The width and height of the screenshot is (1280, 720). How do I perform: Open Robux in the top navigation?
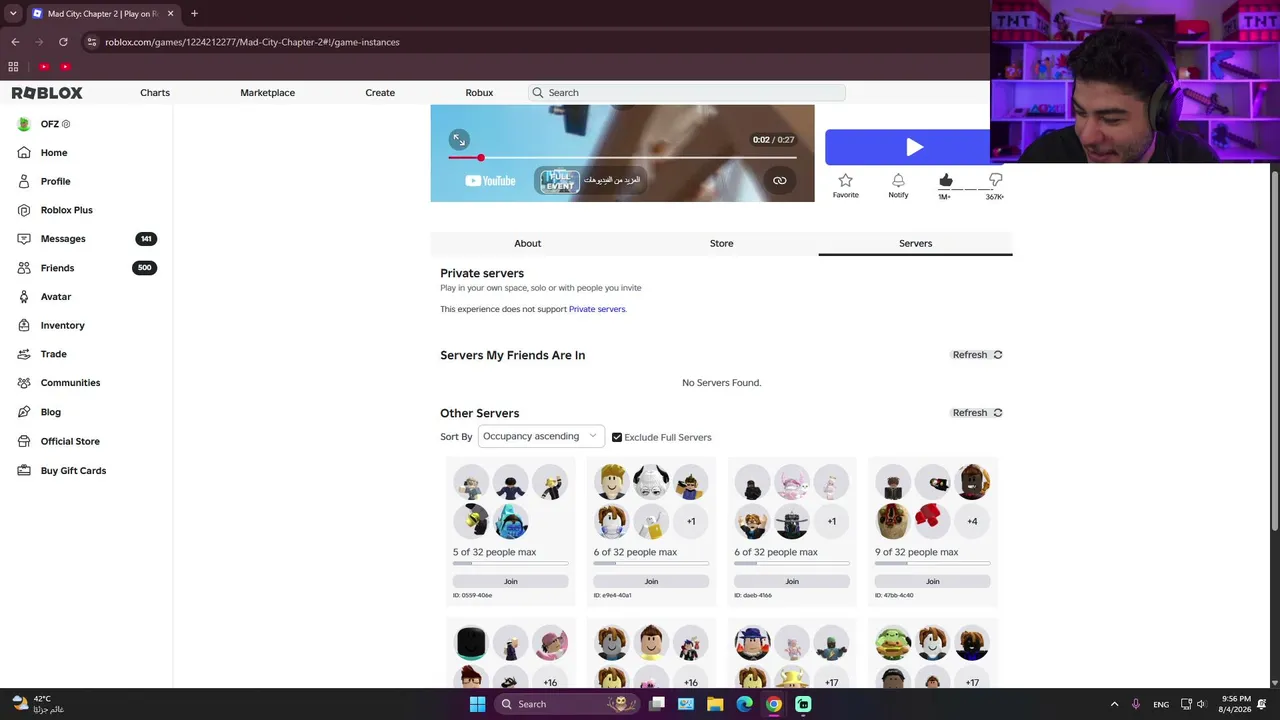pos(479,93)
